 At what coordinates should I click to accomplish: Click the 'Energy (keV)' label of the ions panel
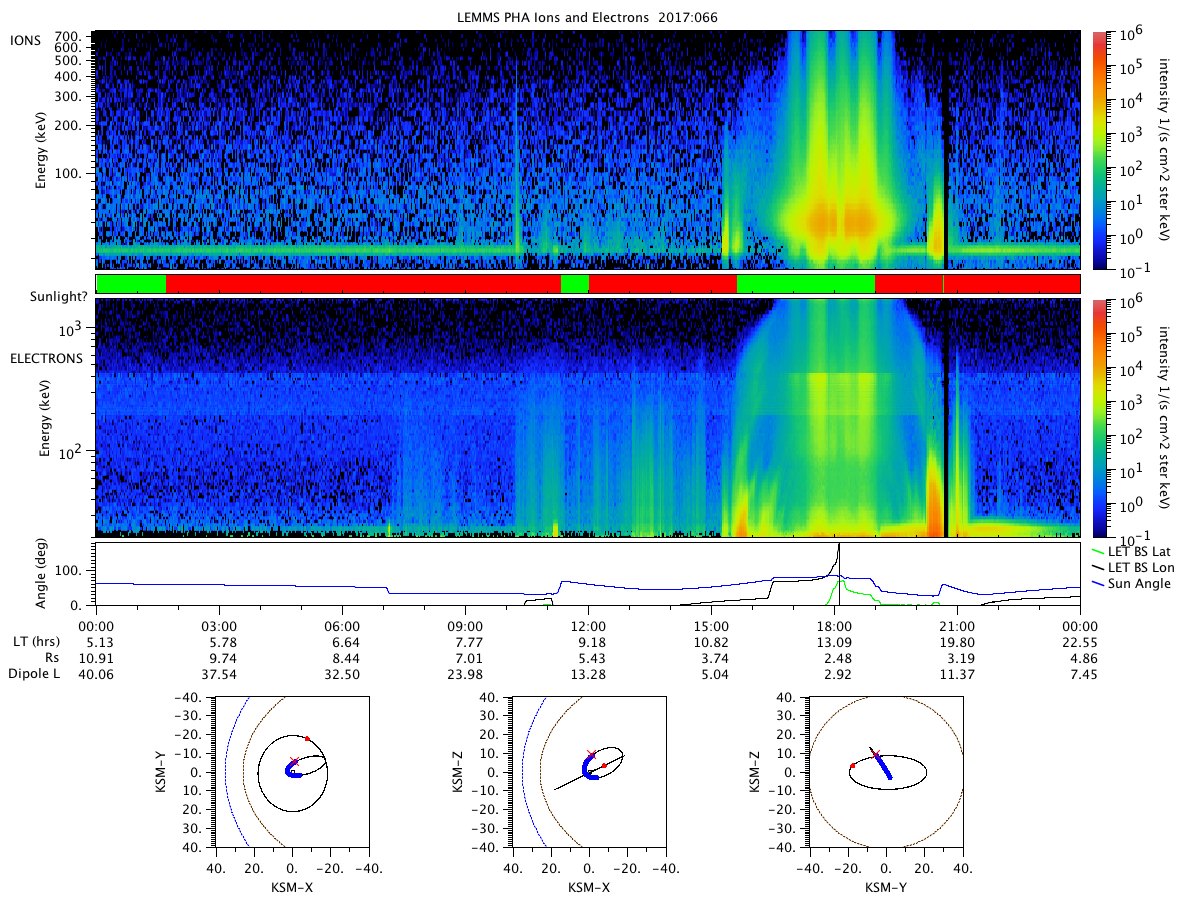point(42,150)
